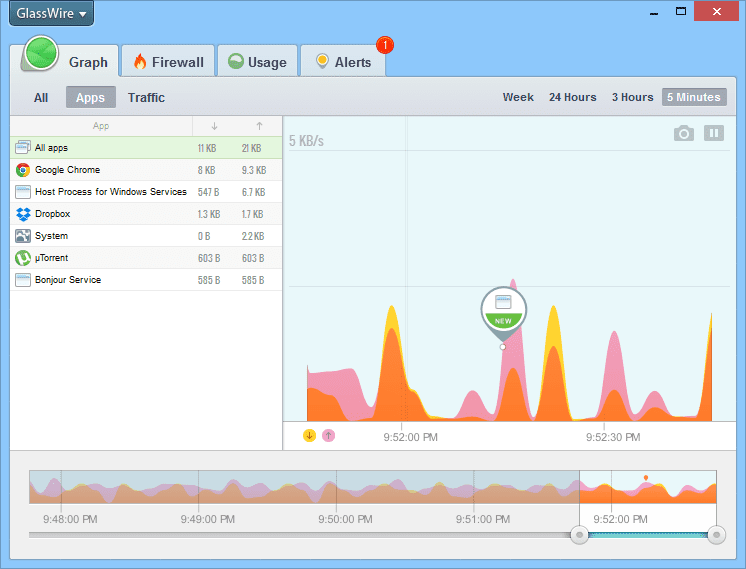Select the All apps row
The image size is (746, 569).
tap(146, 147)
